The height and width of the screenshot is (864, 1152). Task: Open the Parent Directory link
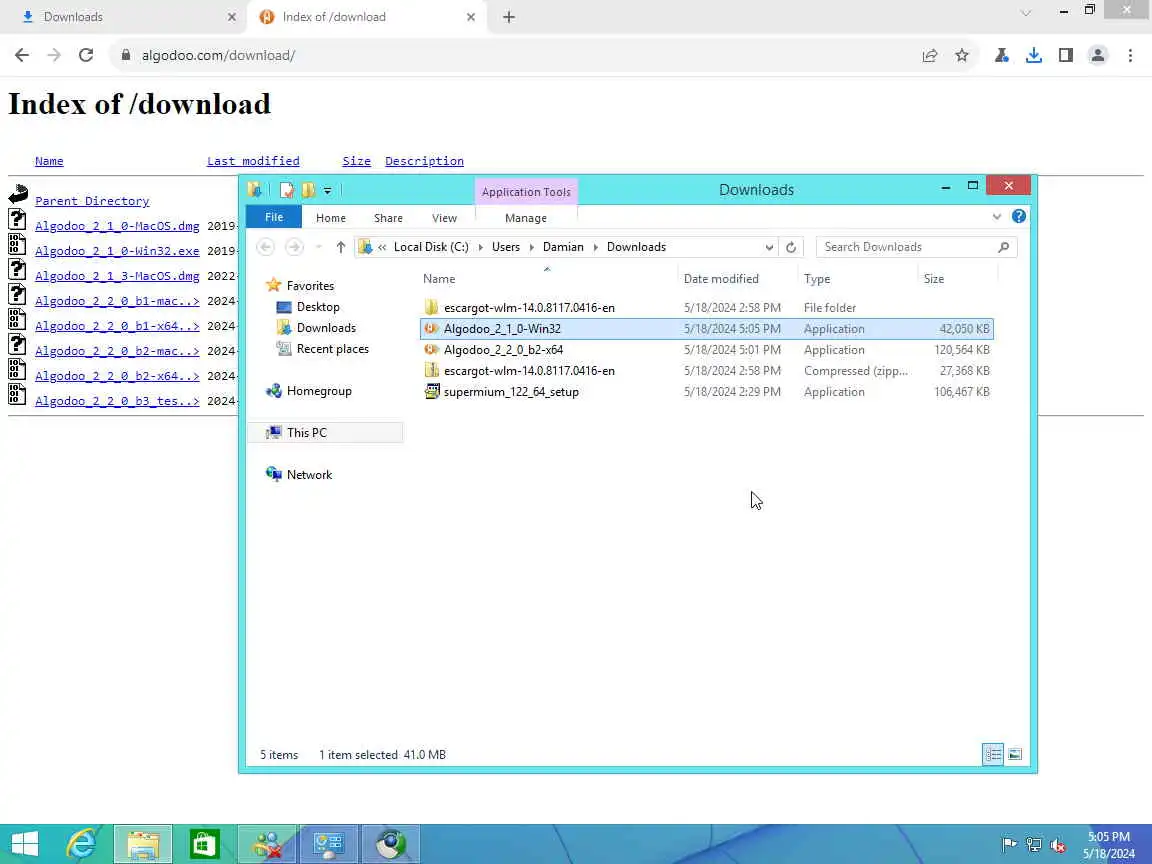[92, 201]
